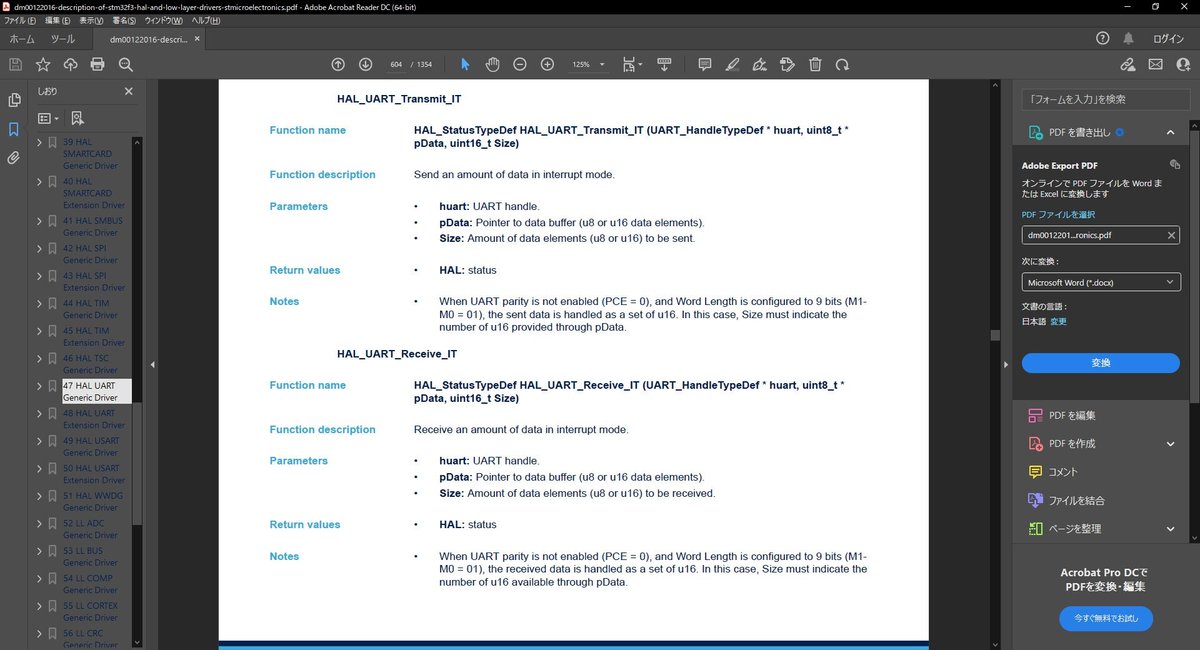Image resolution: width=1200 pixels, height=650 pixels.
Task: Add the document to starred files
Action: (43, 64)
